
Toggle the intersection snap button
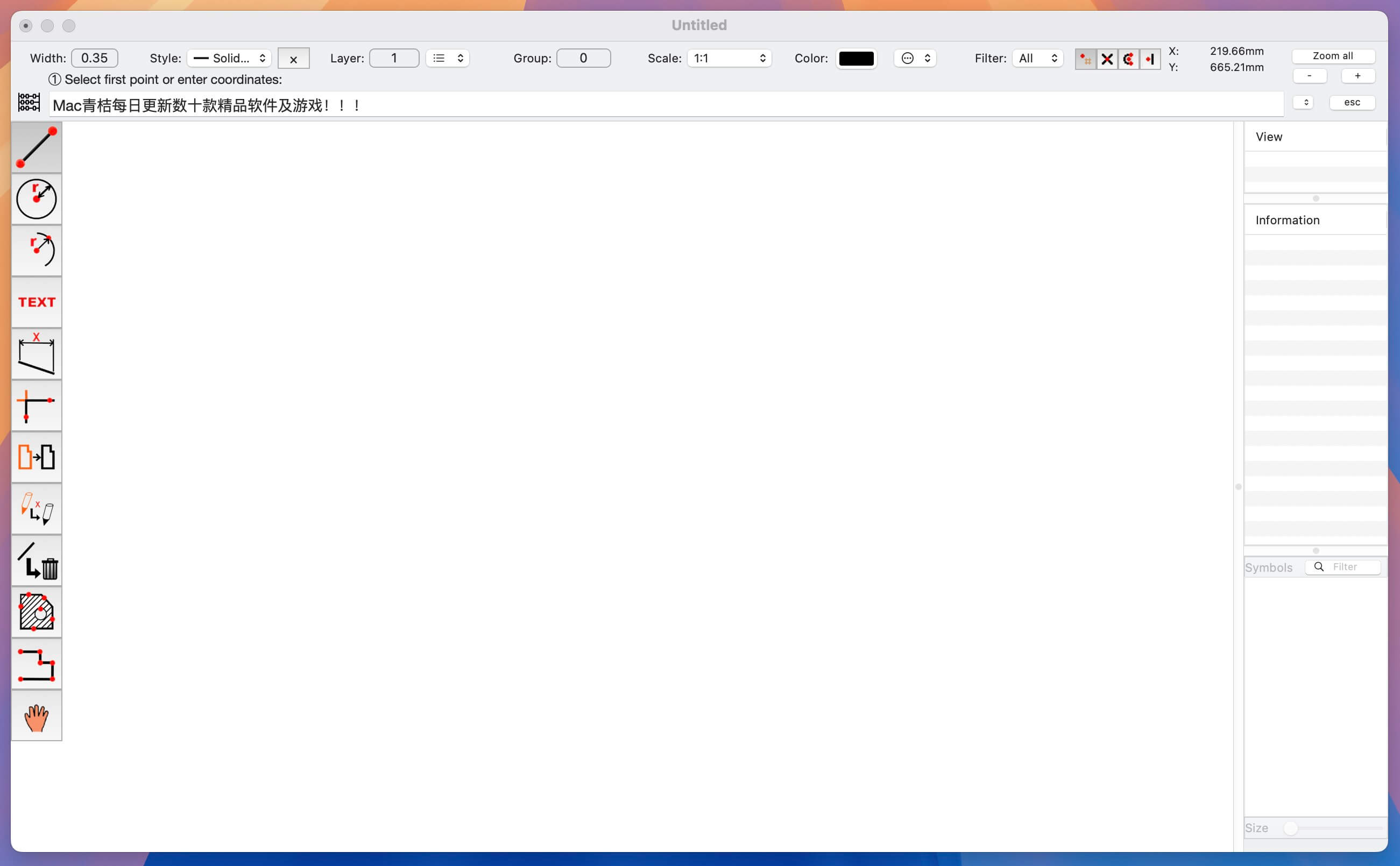tap(1107, 59)
